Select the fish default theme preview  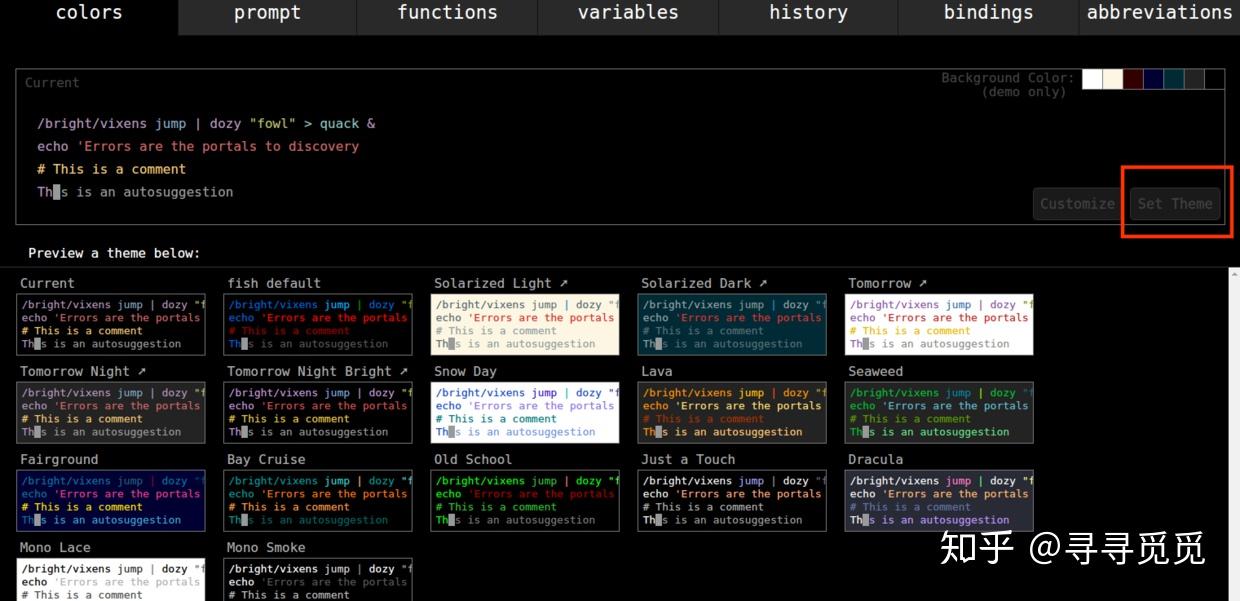pos(318,324)
